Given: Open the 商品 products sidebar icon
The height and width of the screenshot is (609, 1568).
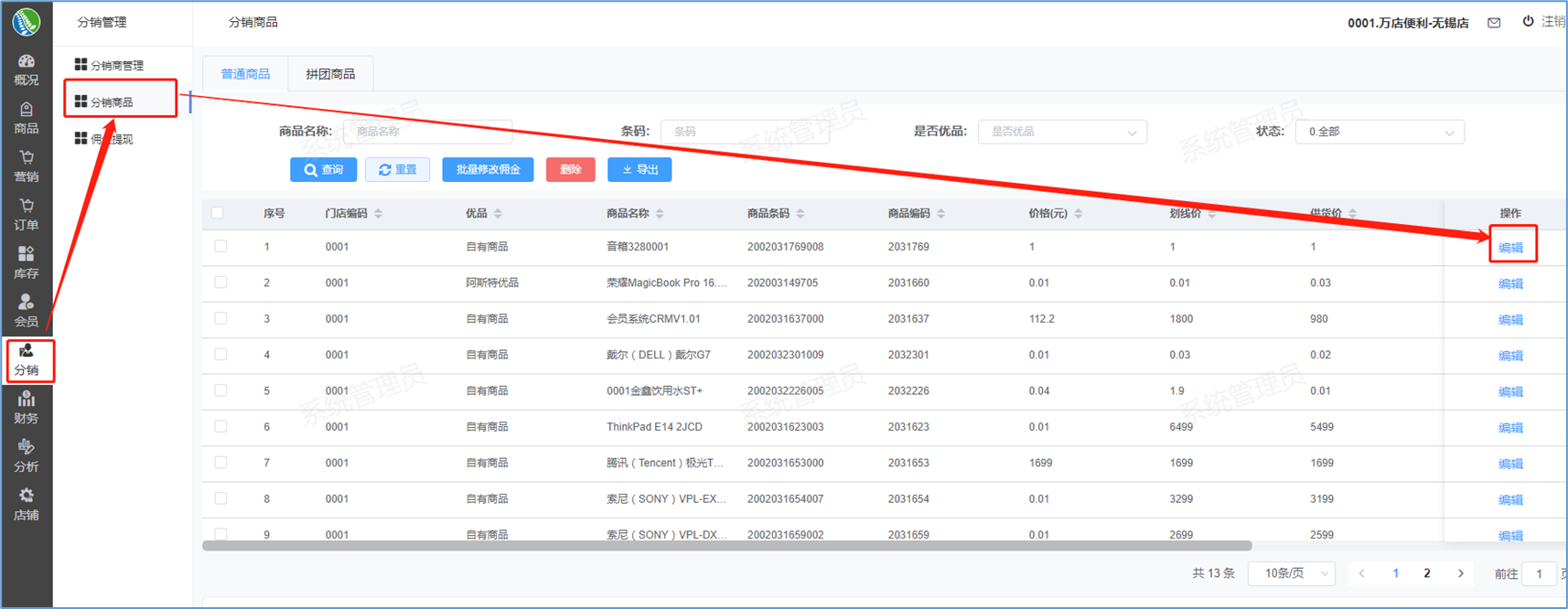Looking at the screenshot, I should (x=27, y=118).
